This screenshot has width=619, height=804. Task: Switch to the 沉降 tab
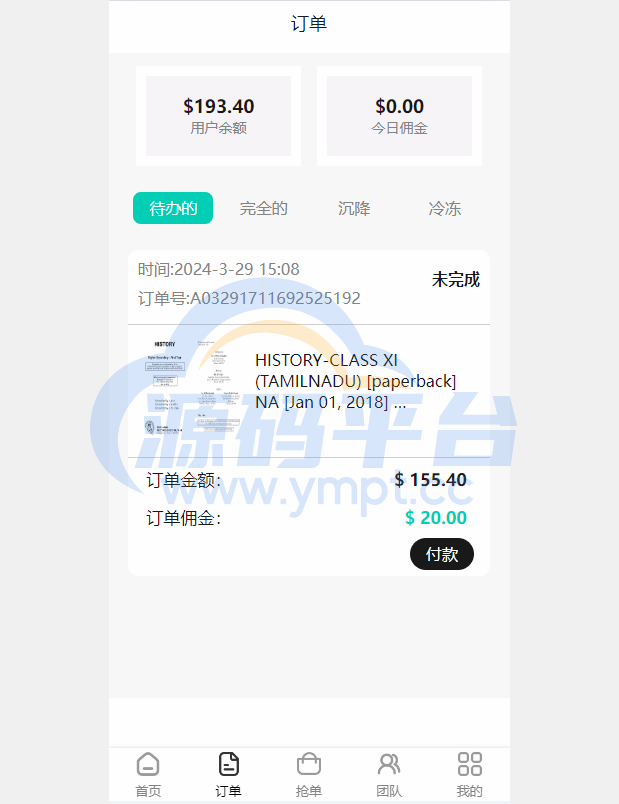[354, 209]
